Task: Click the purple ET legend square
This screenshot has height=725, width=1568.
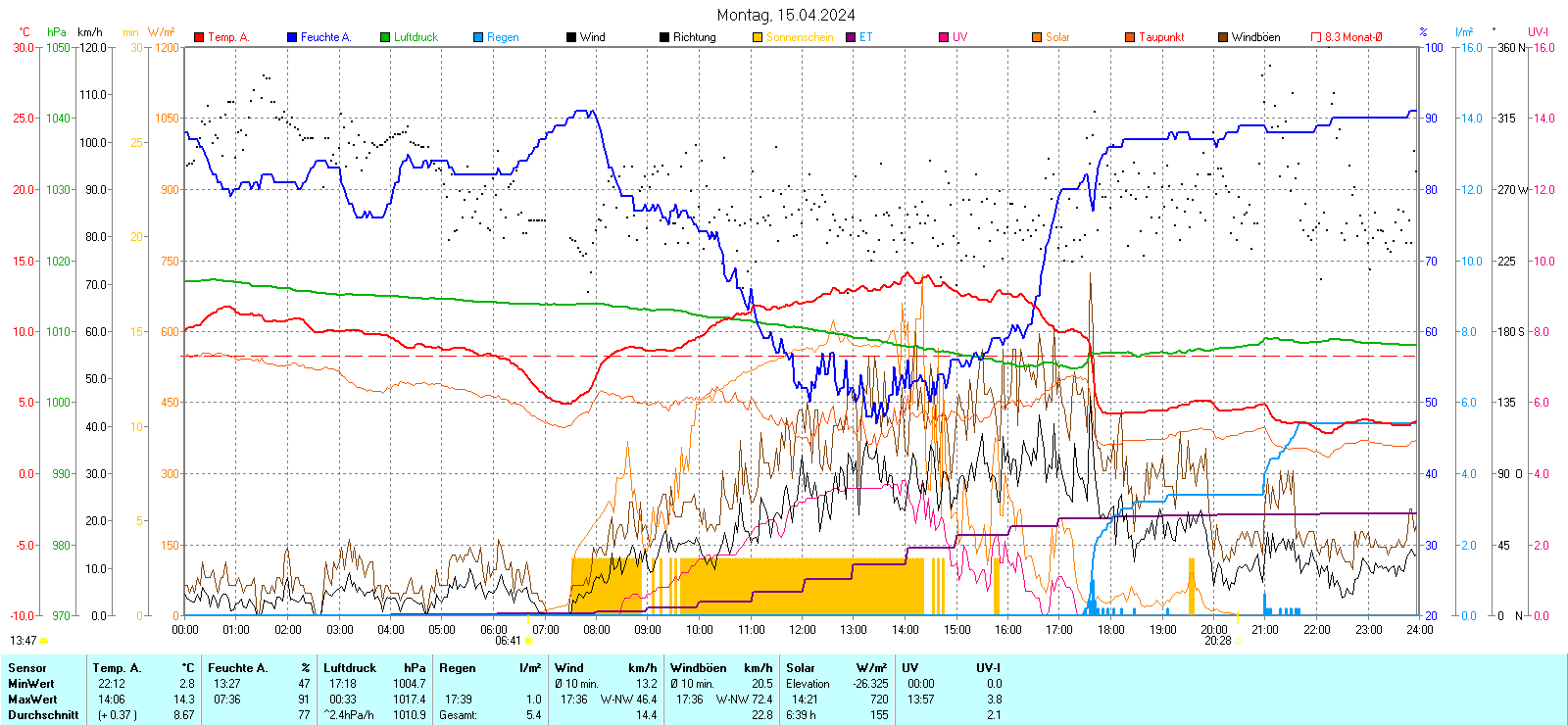Action: pos(851,37)
